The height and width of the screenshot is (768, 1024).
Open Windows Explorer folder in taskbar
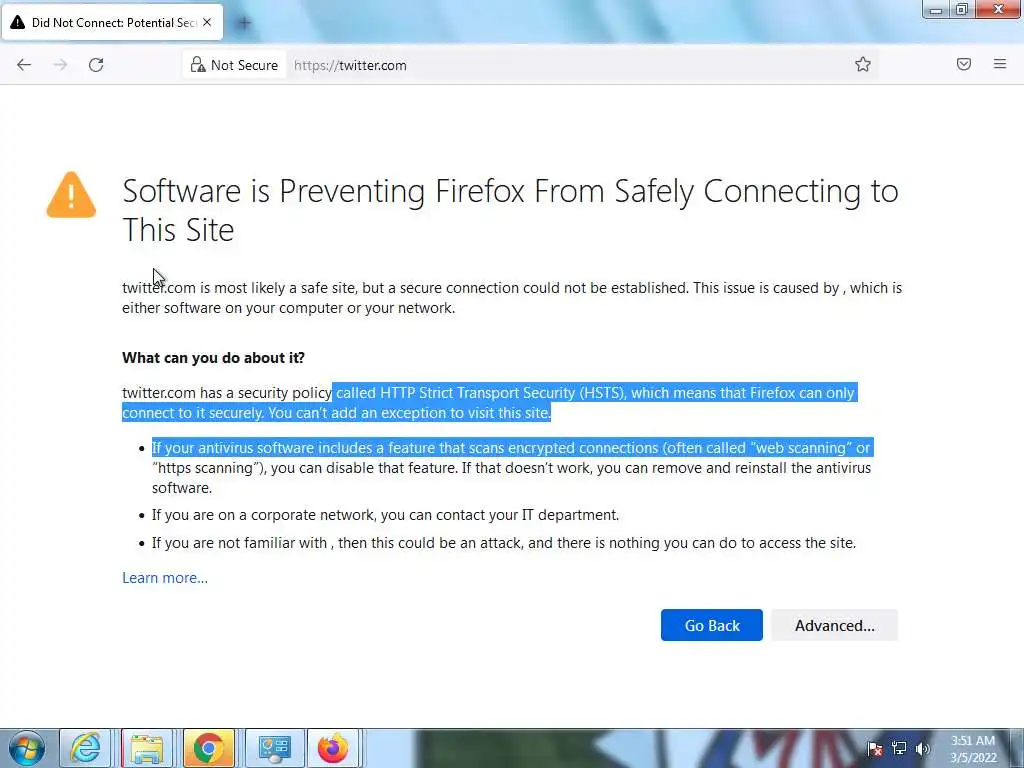[x=147, y=748]
